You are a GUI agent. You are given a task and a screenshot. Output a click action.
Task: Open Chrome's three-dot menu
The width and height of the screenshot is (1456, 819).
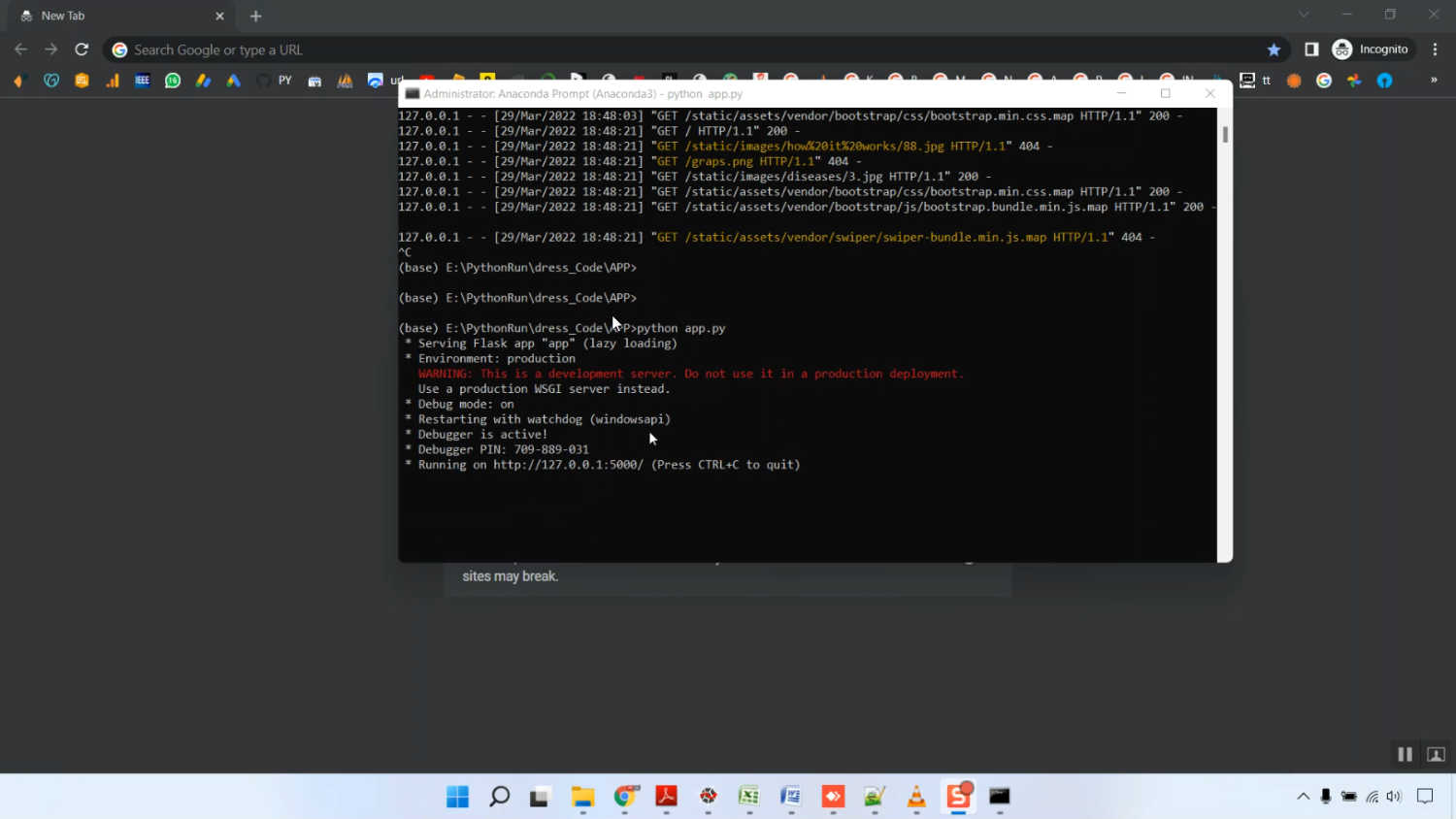click(1435, 49)
